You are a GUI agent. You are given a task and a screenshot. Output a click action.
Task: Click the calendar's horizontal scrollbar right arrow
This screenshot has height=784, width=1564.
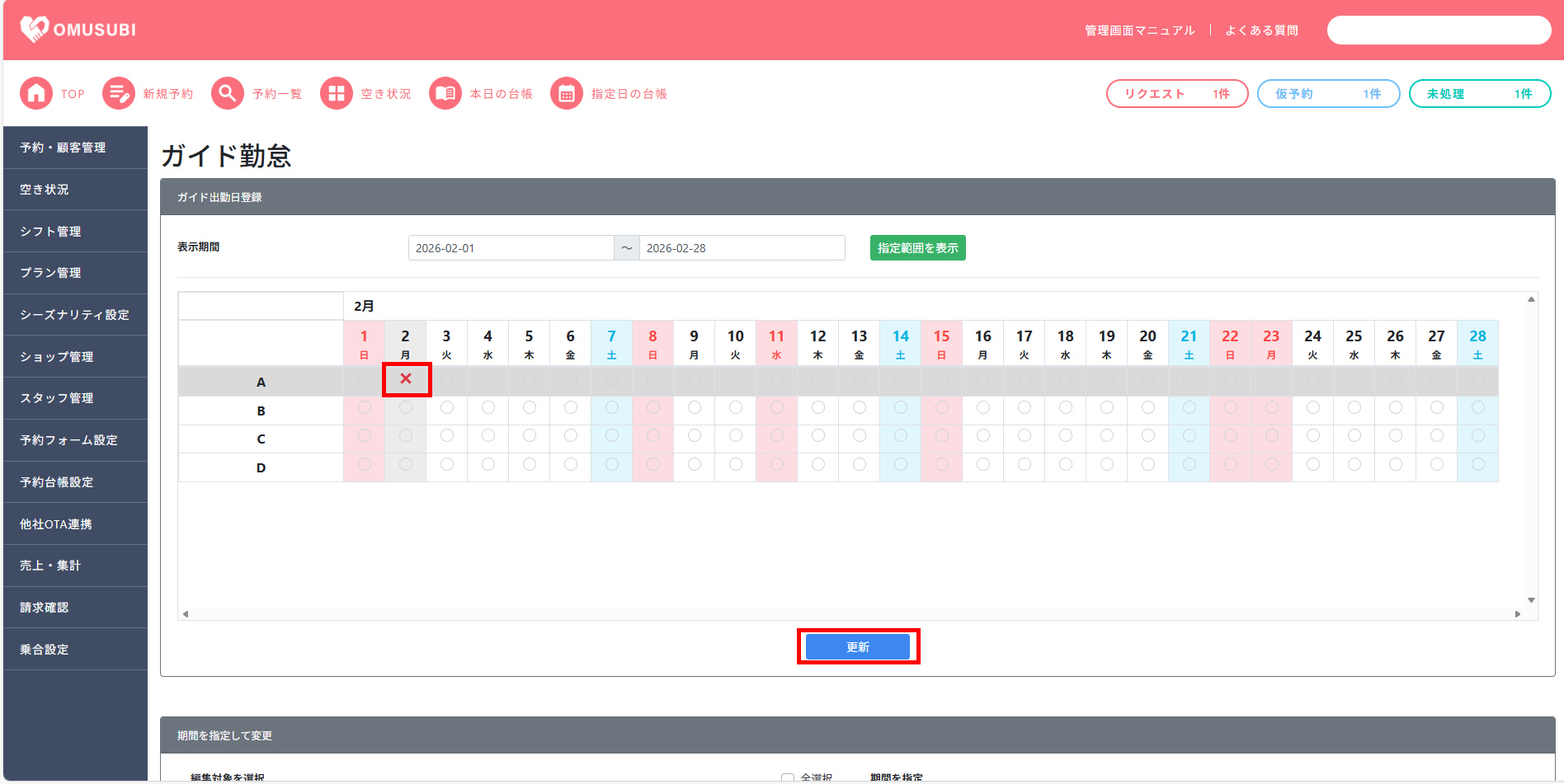pos(1518,614)
